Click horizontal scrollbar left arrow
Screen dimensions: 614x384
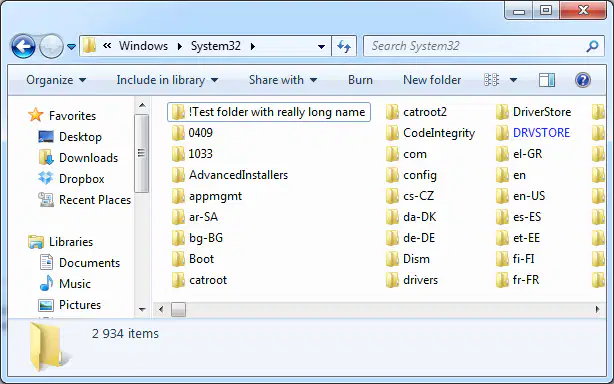tap(161, 309)
